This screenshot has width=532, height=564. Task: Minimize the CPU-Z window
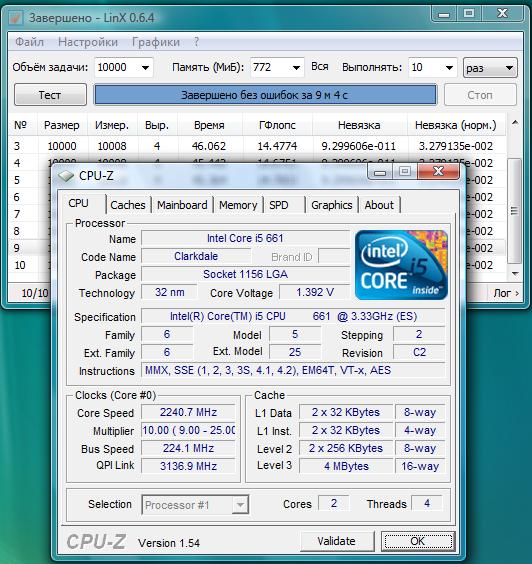[x=380, y=172]
